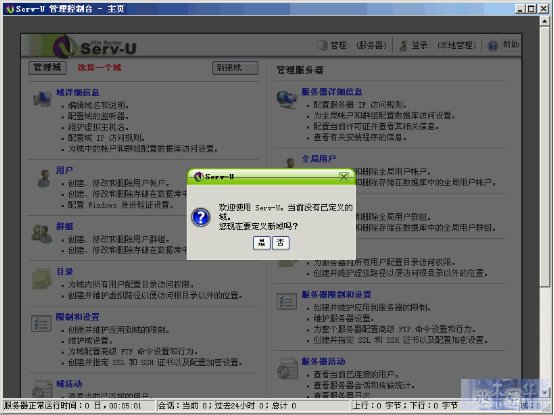Click the server details globe icon

[286, 99]
